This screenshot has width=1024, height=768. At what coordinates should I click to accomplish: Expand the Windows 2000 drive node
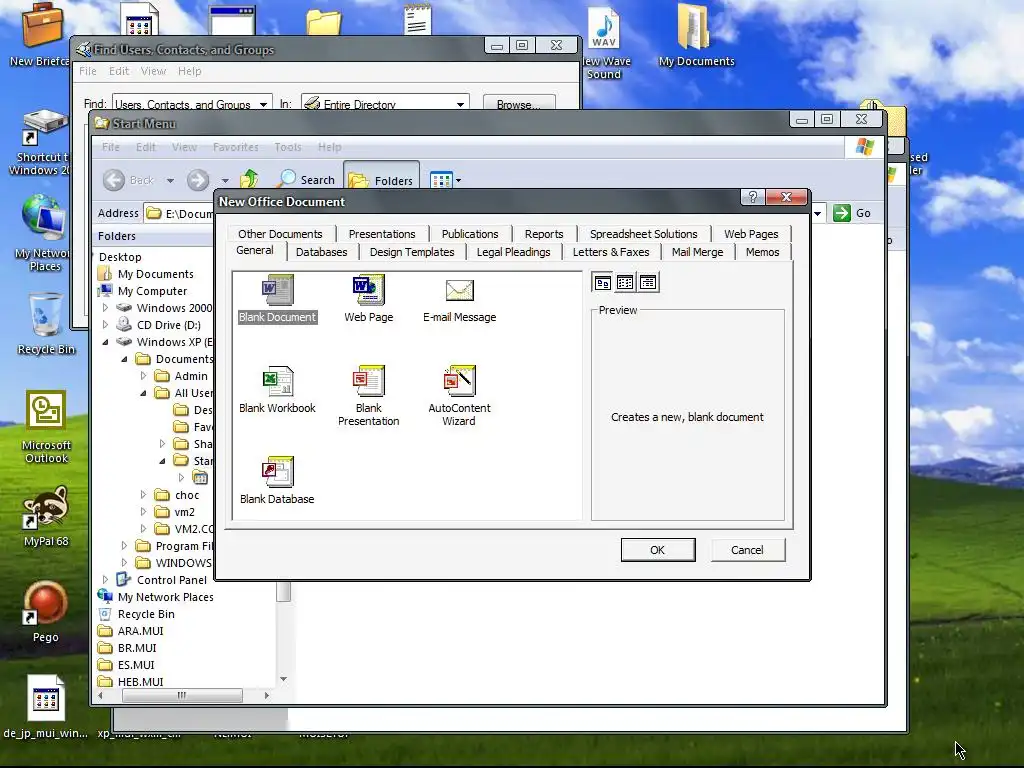coord(106,308)
